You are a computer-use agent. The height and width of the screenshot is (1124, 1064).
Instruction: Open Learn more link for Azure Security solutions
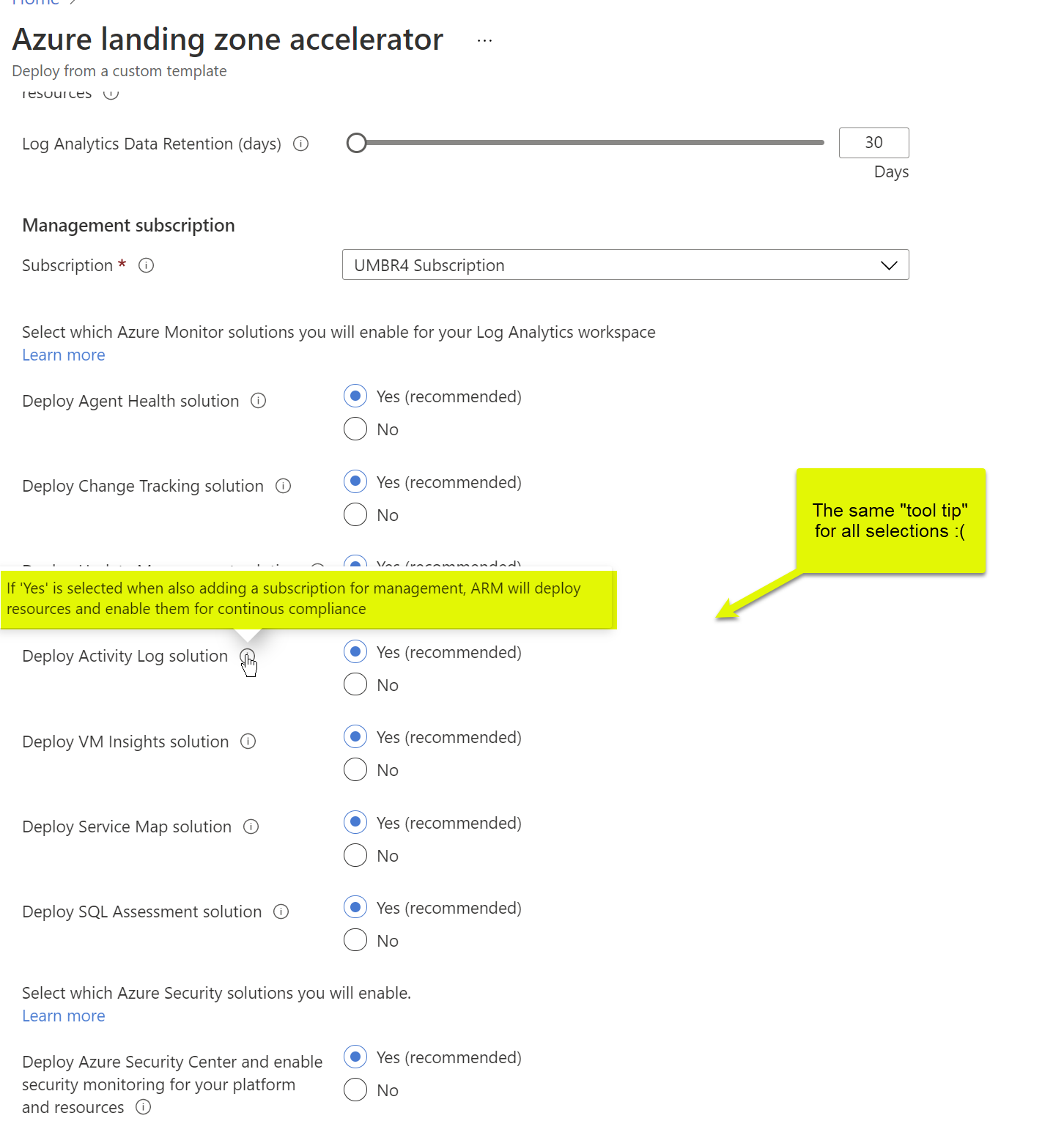click(64, 1016)
